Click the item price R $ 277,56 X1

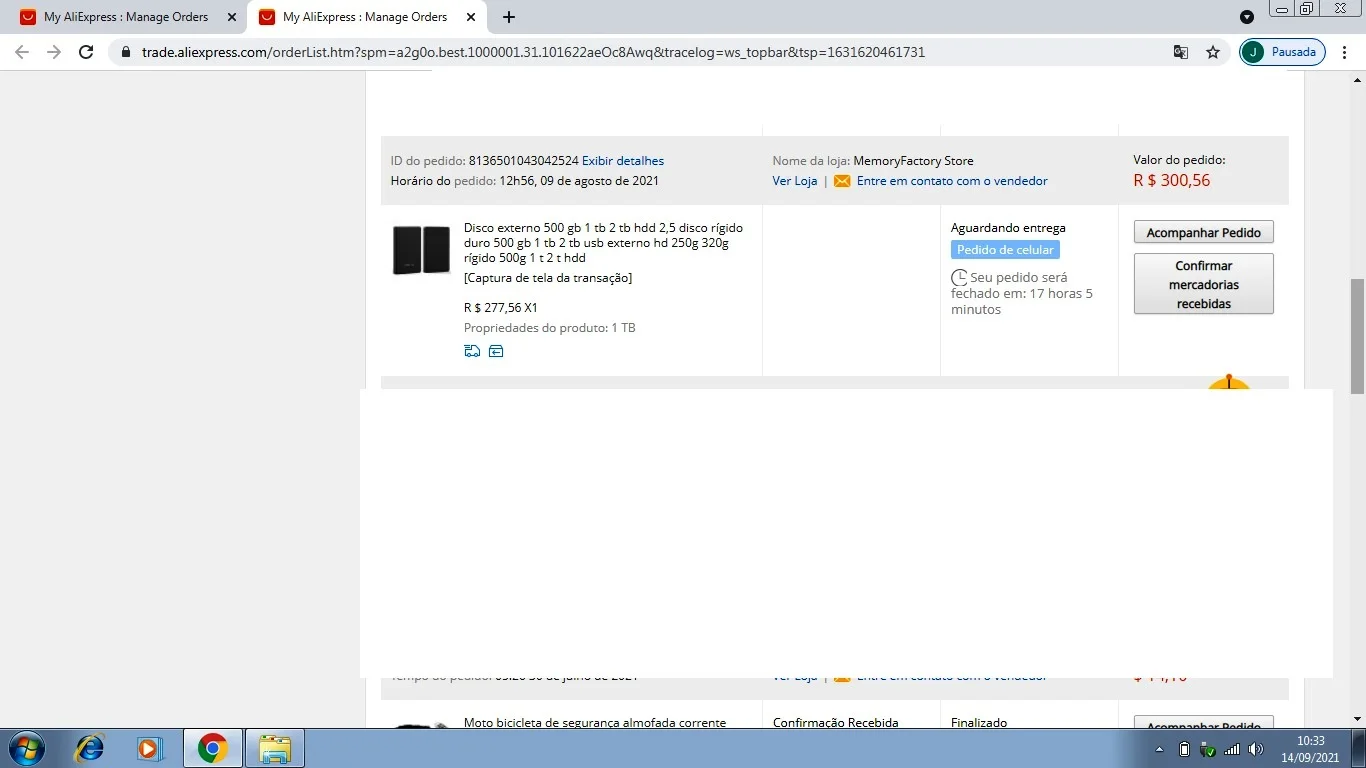(x=501, y=308)
